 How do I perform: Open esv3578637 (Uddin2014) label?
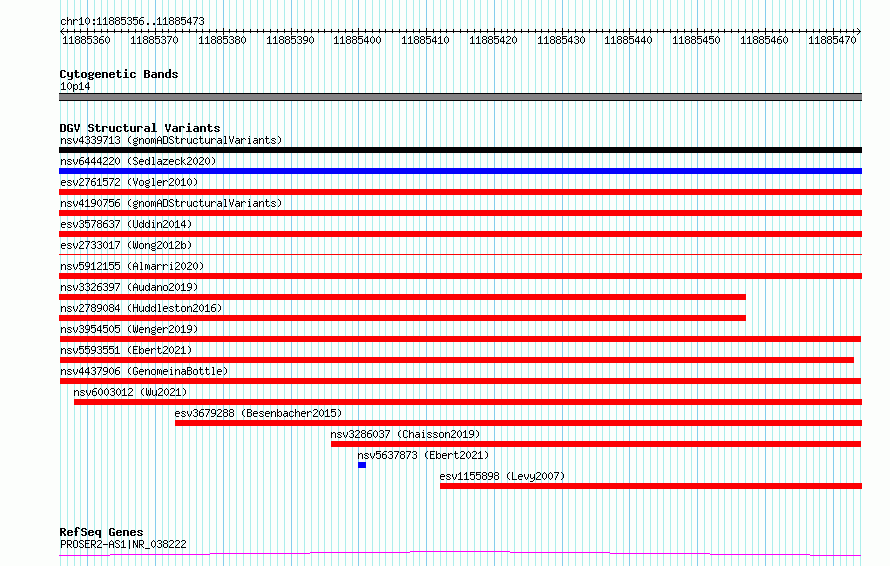coord(126,224)
